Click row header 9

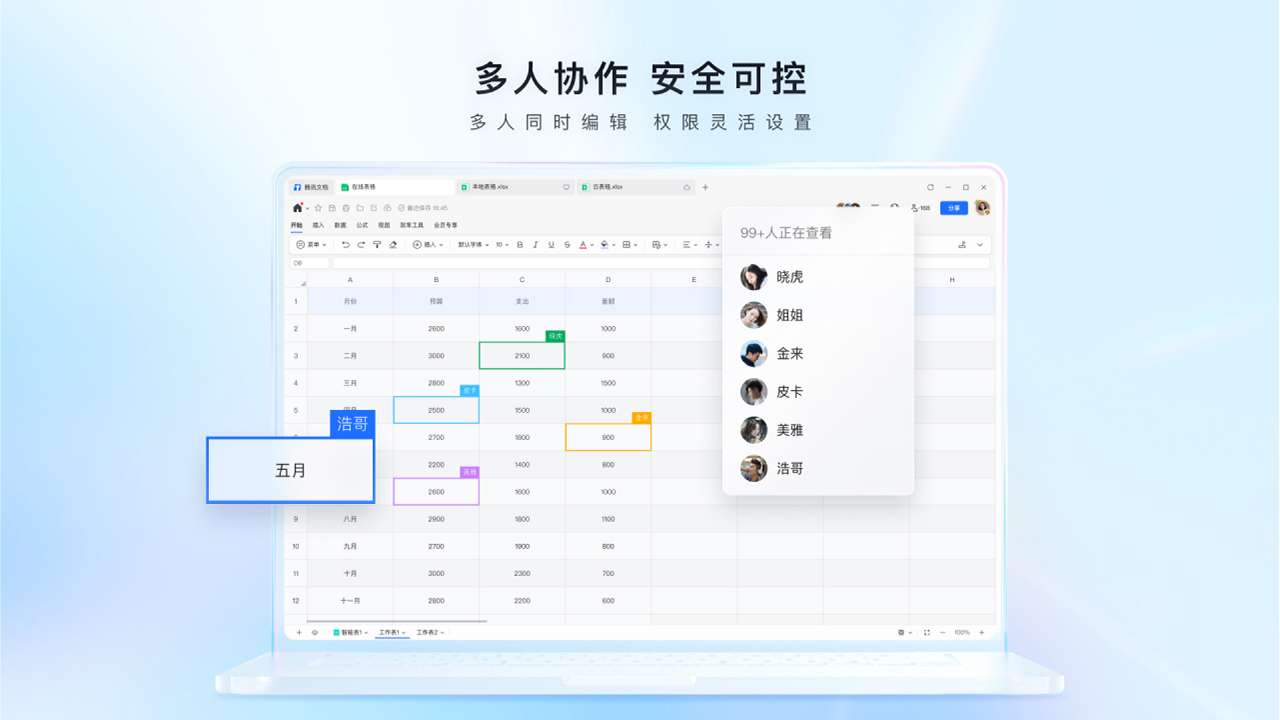[296, 519]
